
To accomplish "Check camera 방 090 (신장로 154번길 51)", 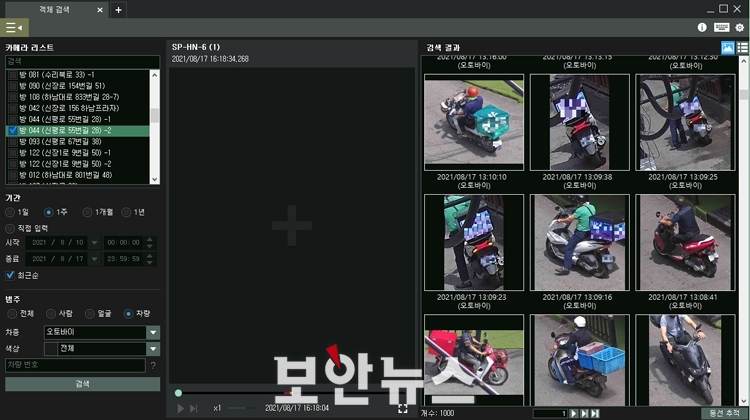I will [x=12, y=86].
